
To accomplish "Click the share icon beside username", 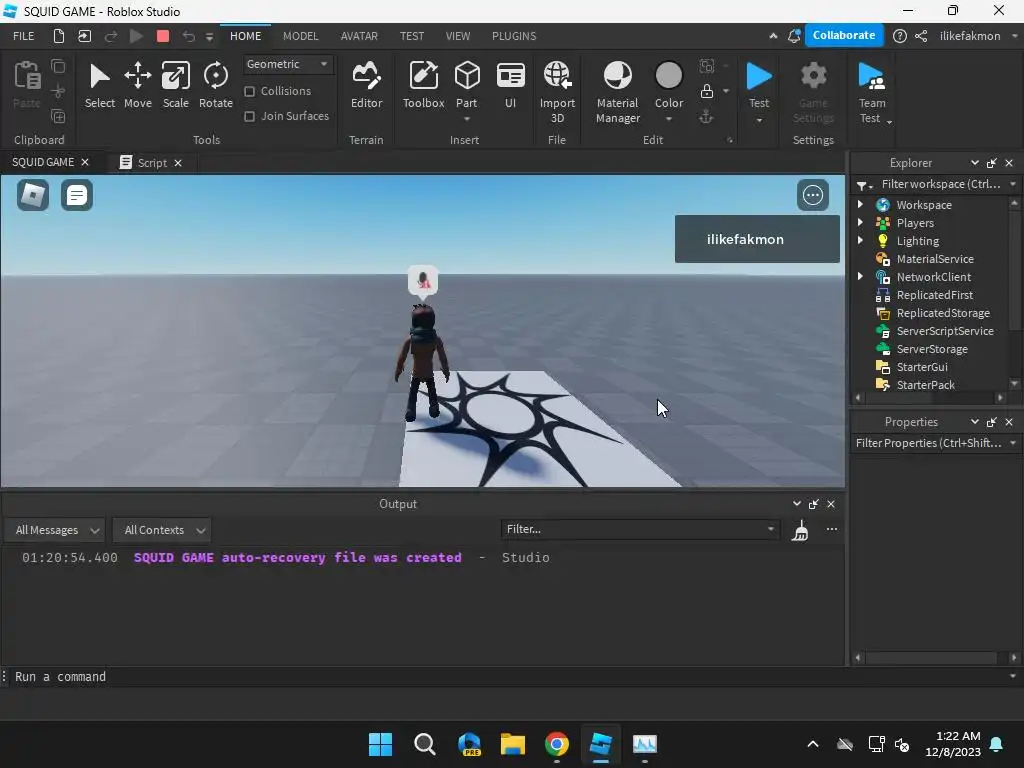I will [x=921, y=36].
